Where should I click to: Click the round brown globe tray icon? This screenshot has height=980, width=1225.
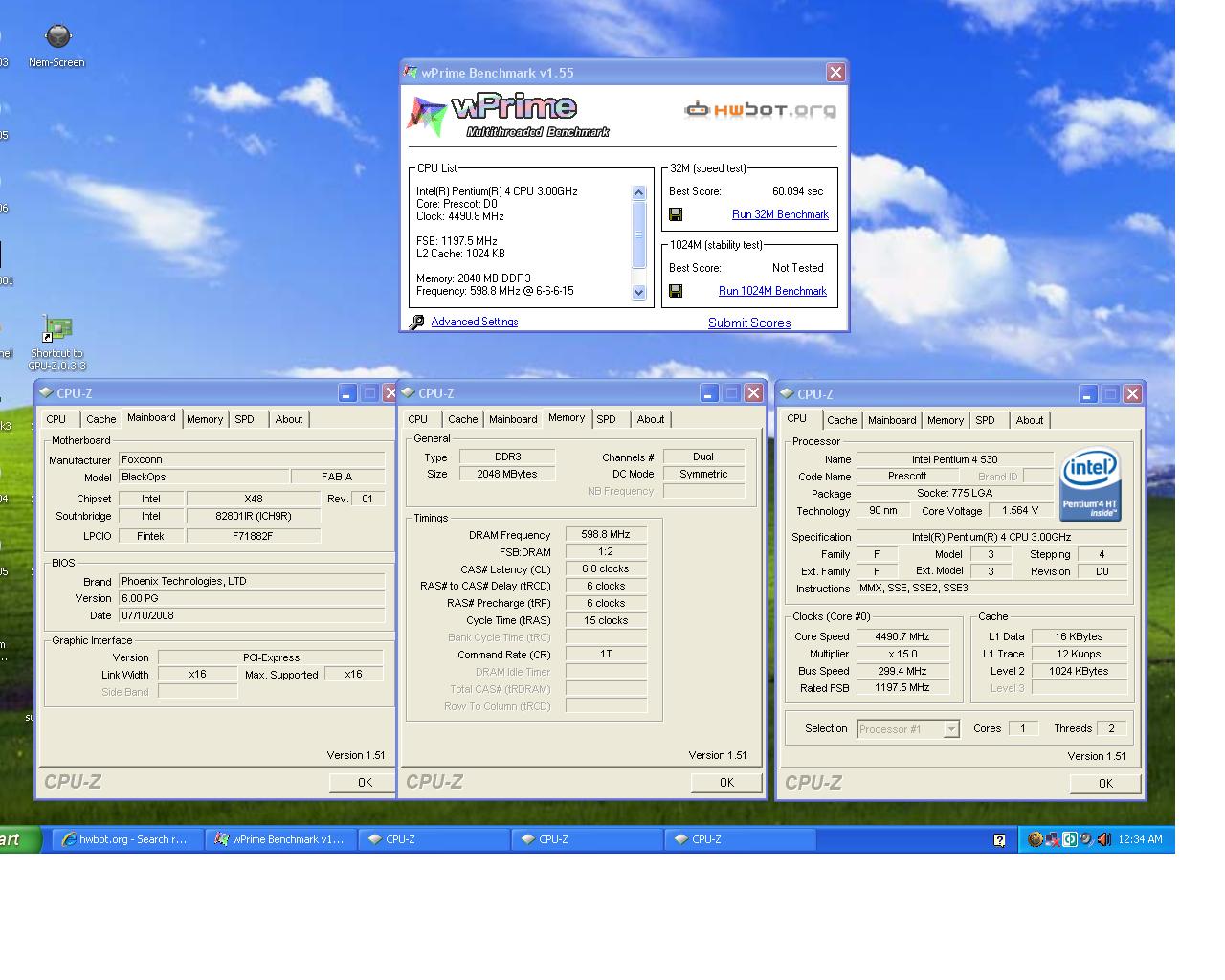[x=1035, y=839]
